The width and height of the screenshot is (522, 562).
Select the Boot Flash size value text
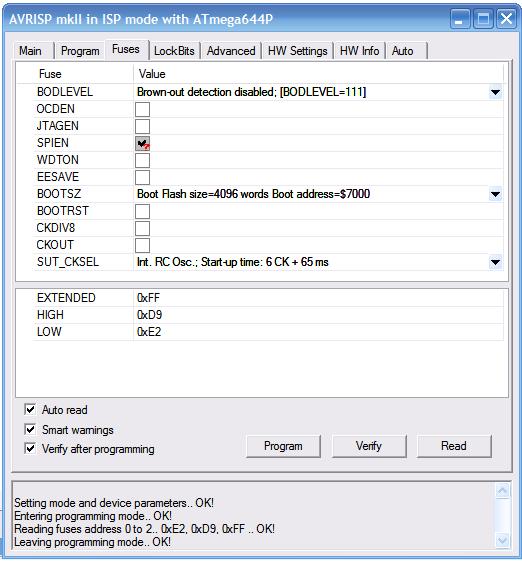pyautogui.click(x=253, y=194)
